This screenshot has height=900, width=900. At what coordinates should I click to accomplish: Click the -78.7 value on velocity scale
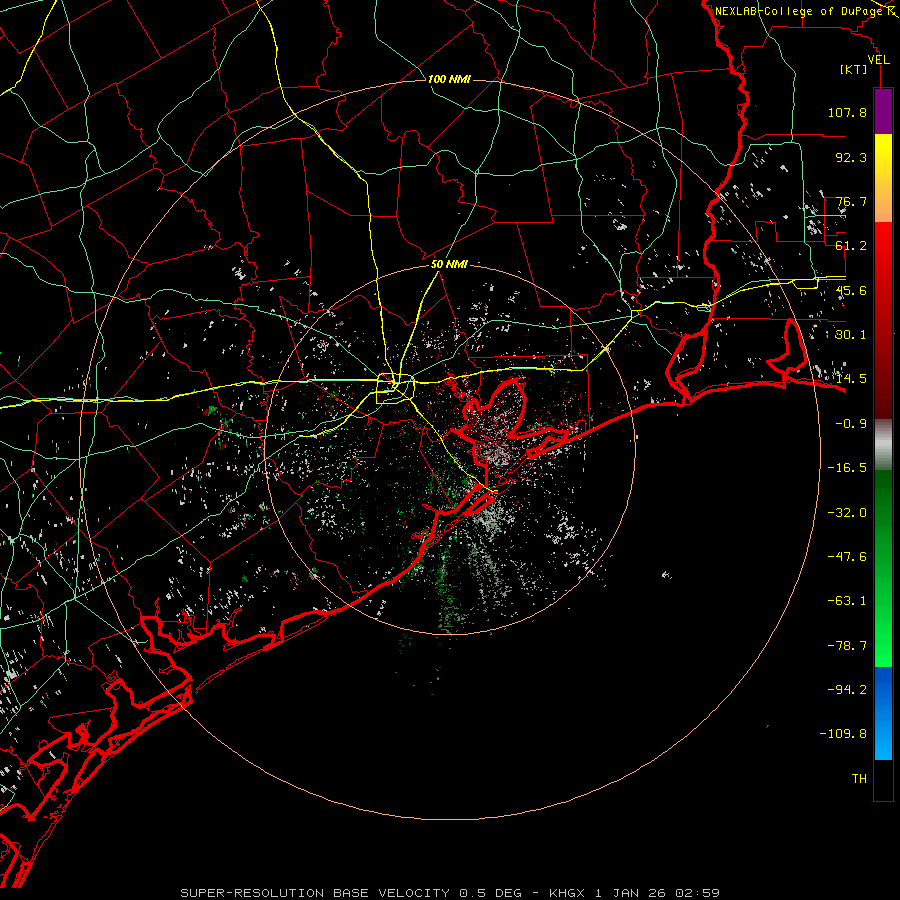point(847,646)
